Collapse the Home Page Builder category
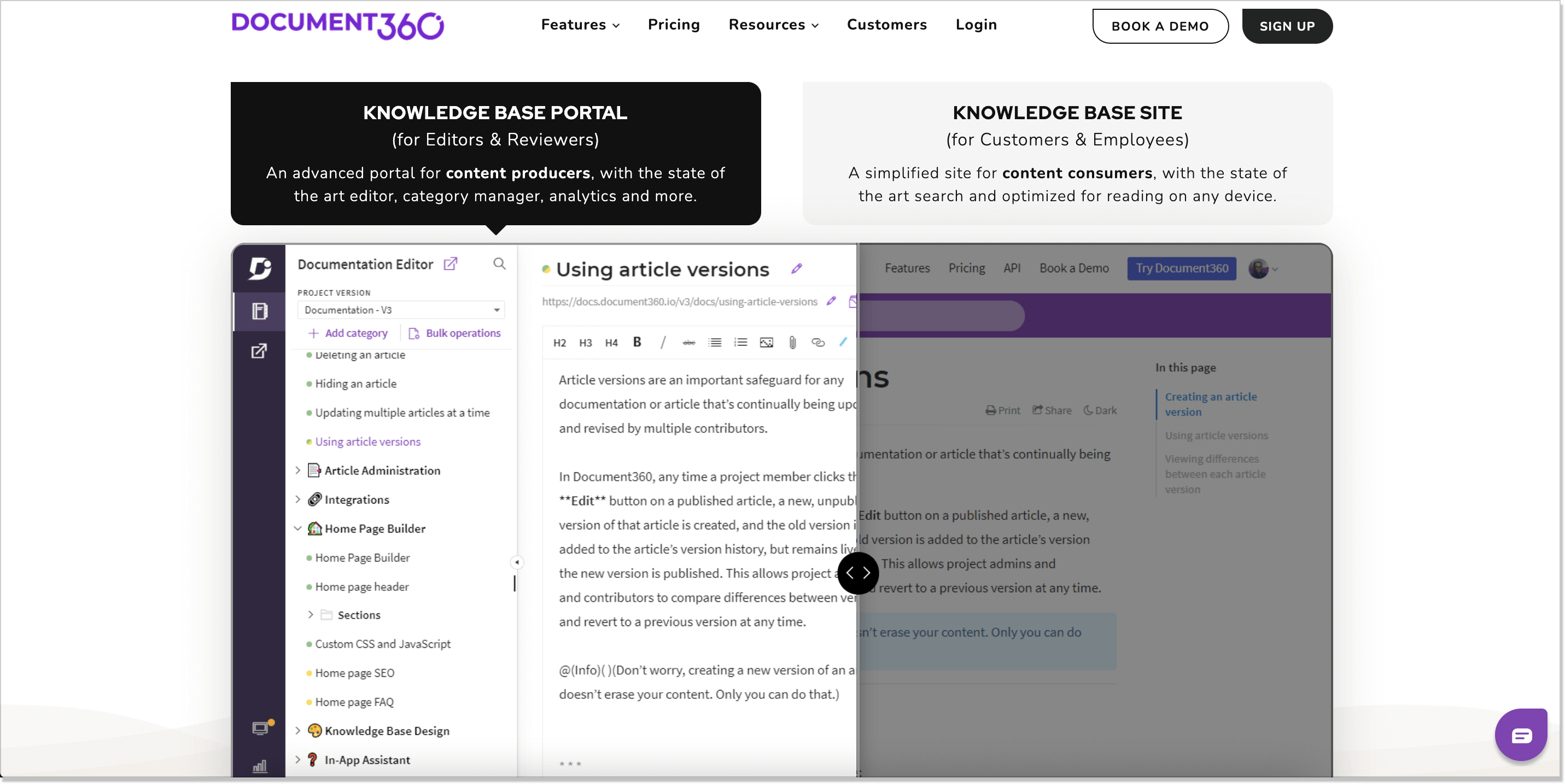This screenshot has height=784, width=1565. pos(297,528)
